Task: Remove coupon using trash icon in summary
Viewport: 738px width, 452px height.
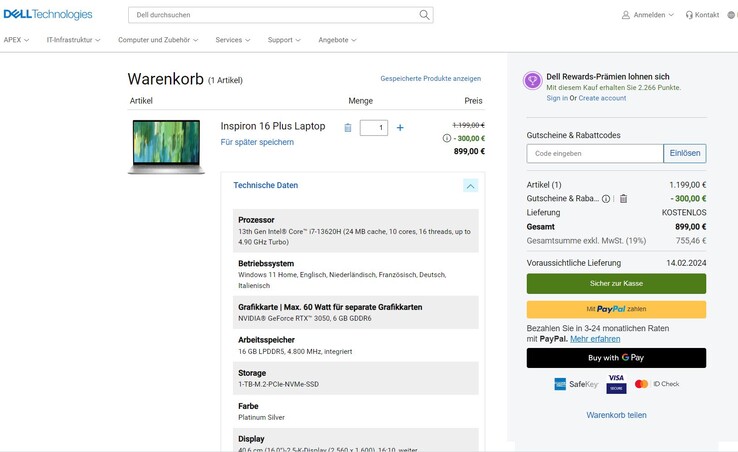Action: [623, 199]
